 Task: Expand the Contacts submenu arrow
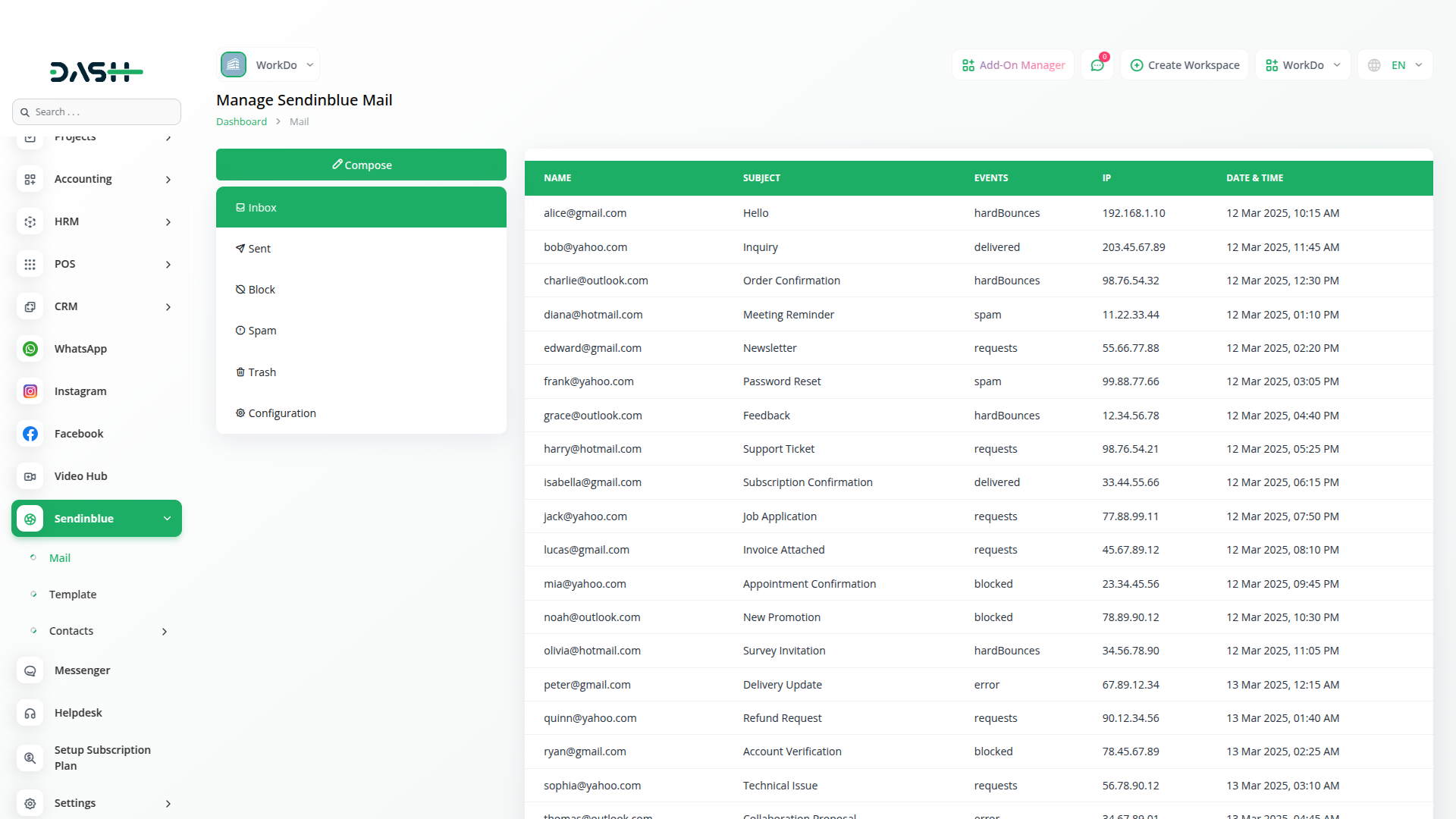click(x=165, y=632)
